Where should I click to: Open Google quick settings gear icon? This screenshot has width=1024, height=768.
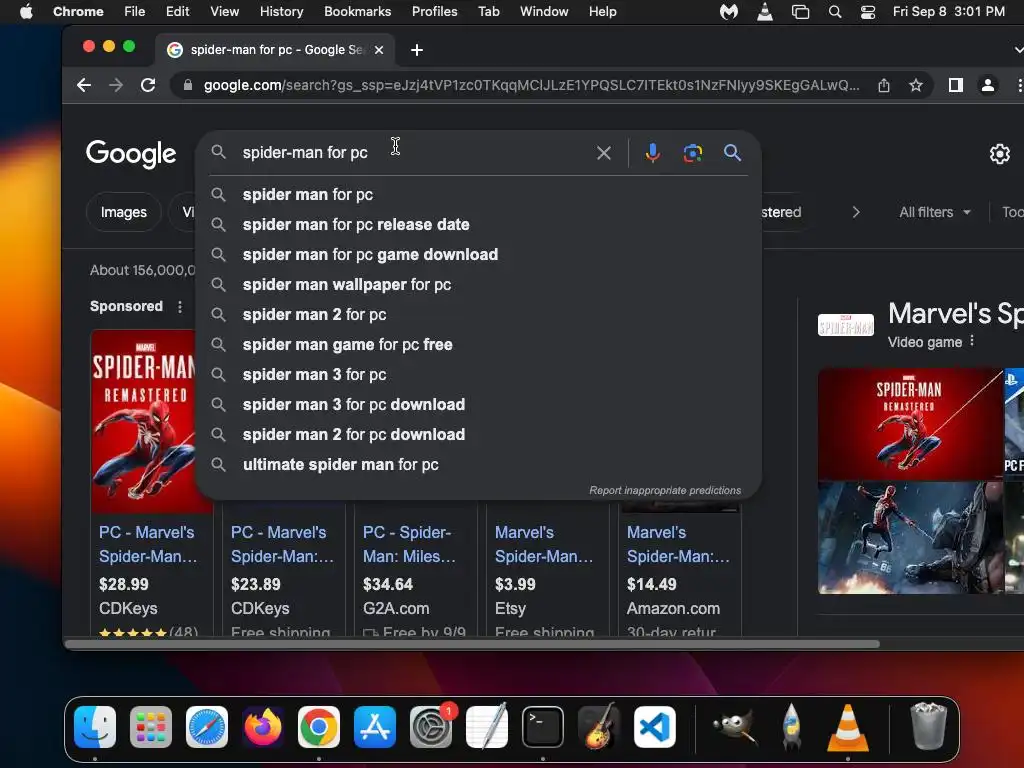(999, 154)
